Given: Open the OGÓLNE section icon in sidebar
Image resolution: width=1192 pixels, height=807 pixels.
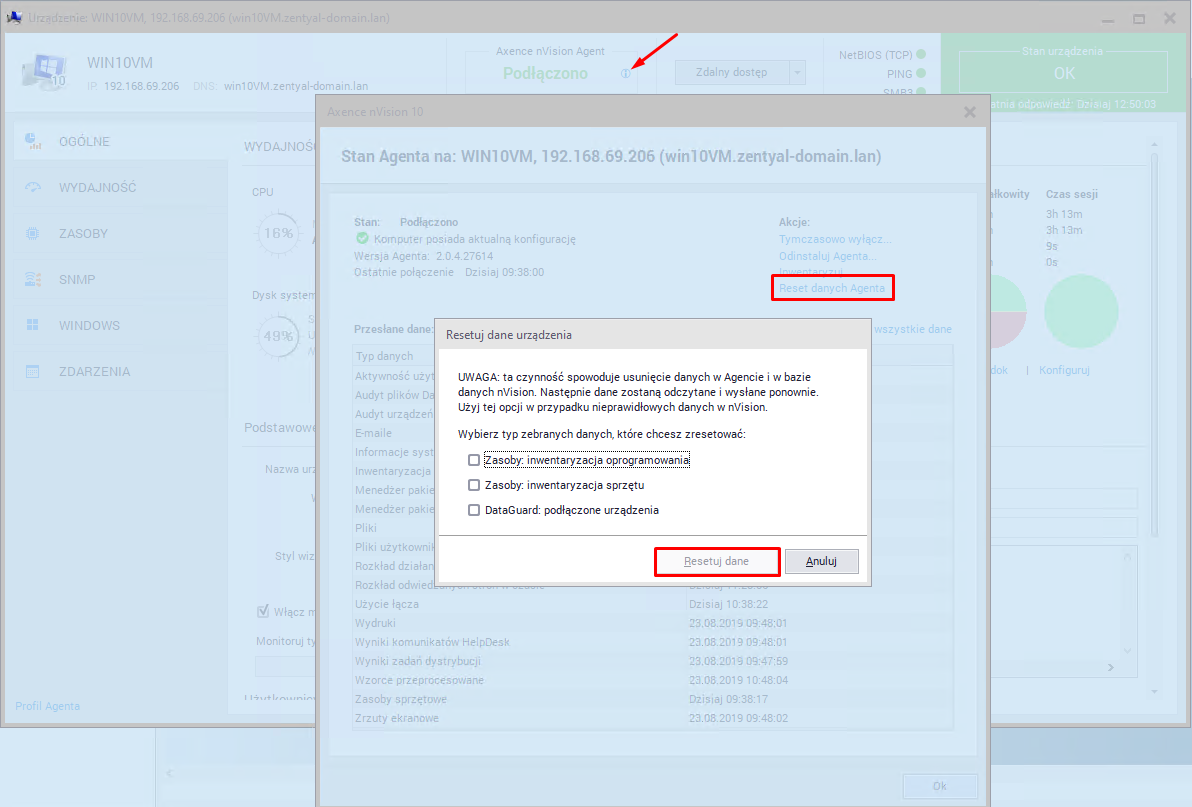Looking at the screenshot, I should [33, 141].
